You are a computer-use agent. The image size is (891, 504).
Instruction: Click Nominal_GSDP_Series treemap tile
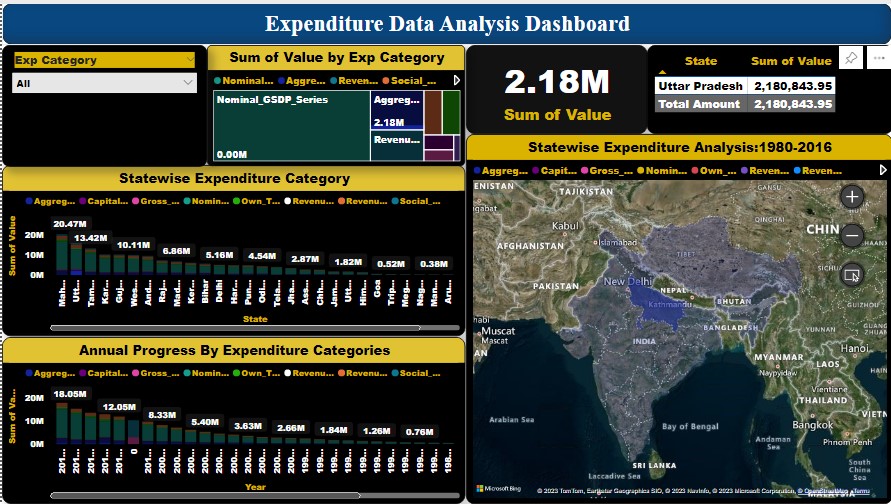(290, 125)
